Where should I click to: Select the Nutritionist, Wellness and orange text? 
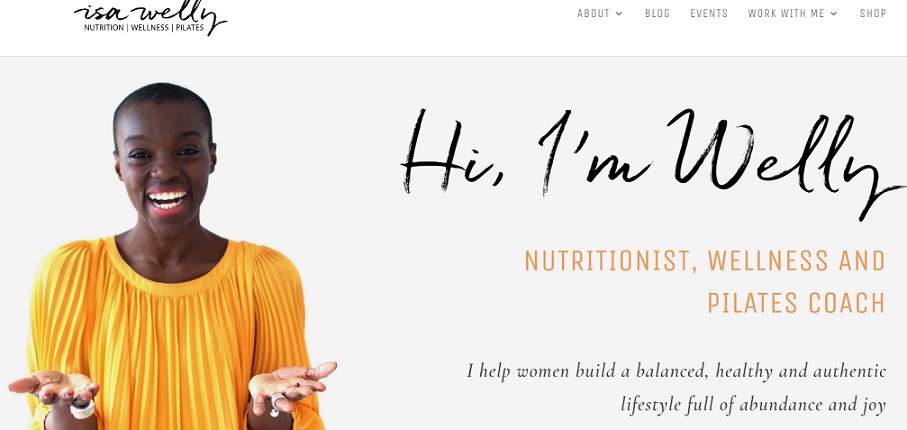705,260
